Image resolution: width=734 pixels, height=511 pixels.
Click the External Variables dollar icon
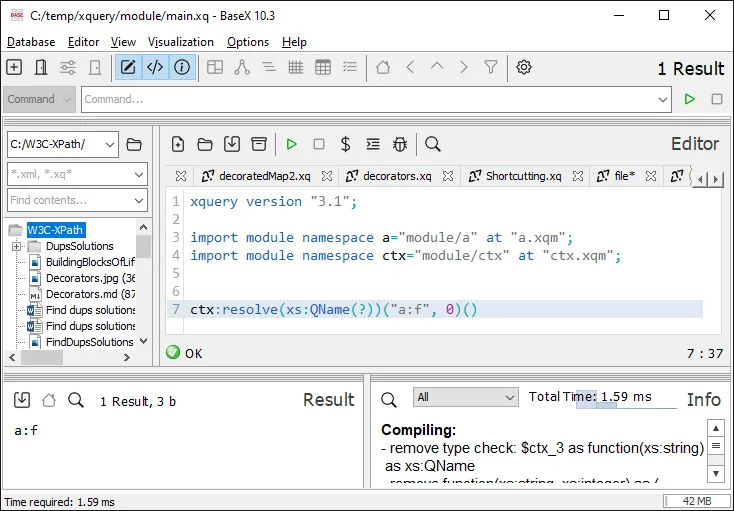345,144
